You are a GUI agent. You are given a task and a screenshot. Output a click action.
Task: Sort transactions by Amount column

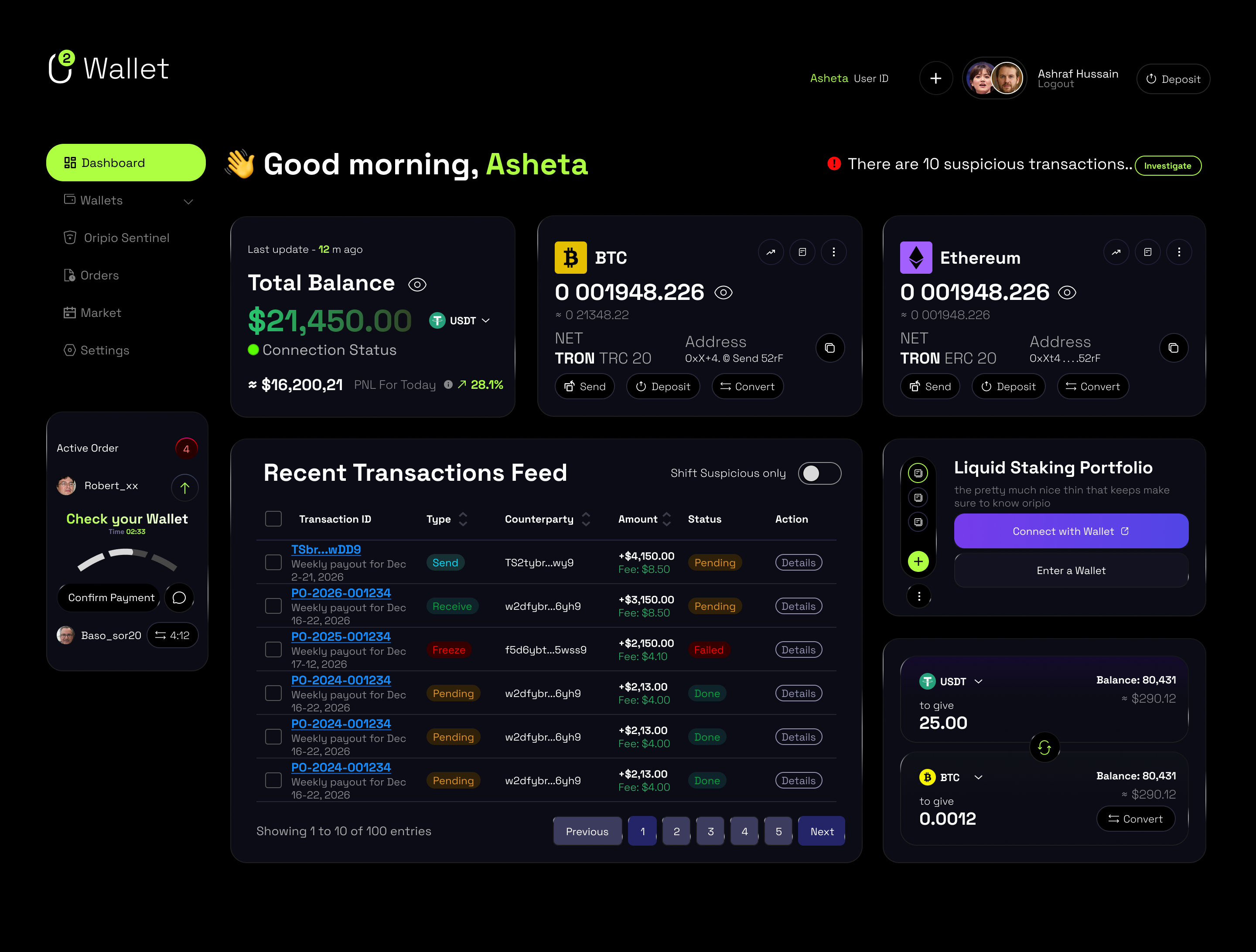(667, 519)
